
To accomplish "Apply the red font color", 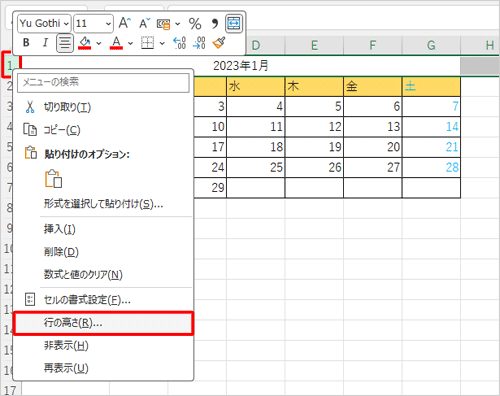I will (x=116, y=43).
